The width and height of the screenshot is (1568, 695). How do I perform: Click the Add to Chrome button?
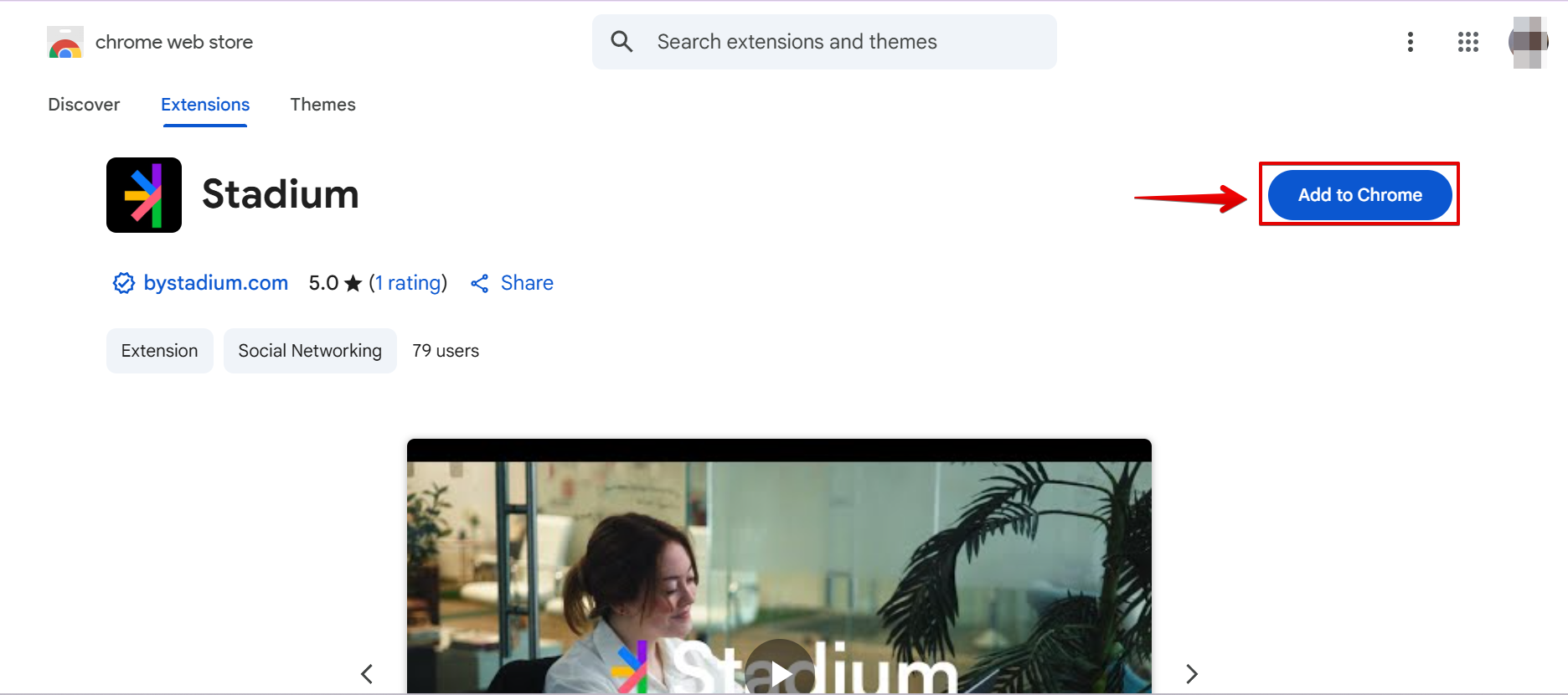[1360, 195]
